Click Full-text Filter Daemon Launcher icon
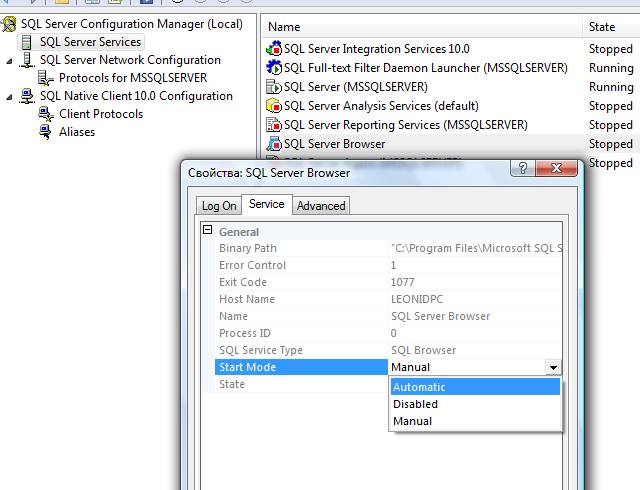This screenshot has height=490, width=640. pos(273,67)
